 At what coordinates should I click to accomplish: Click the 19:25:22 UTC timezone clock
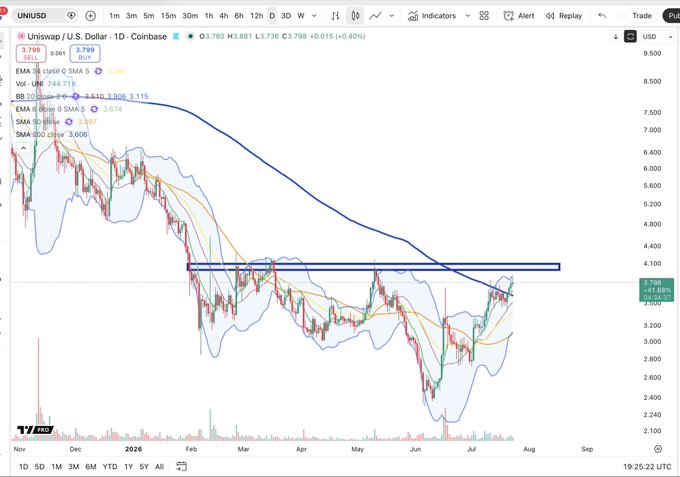click(647, 467)
